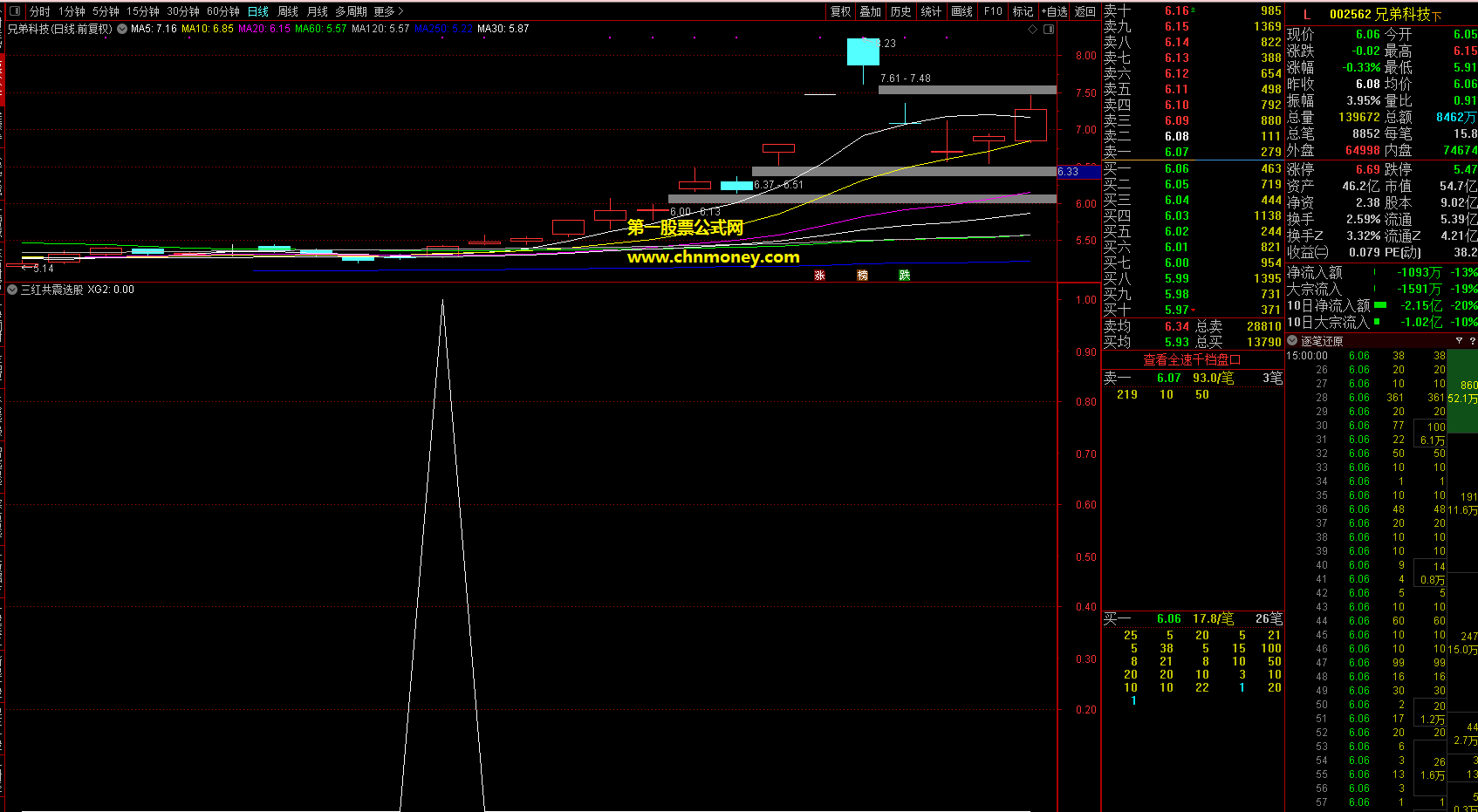Viewport: 1478px width, 812px height.
Task: Expand the 逐笔还原 panel dropdown
Action: click(x=1292, y=341)
